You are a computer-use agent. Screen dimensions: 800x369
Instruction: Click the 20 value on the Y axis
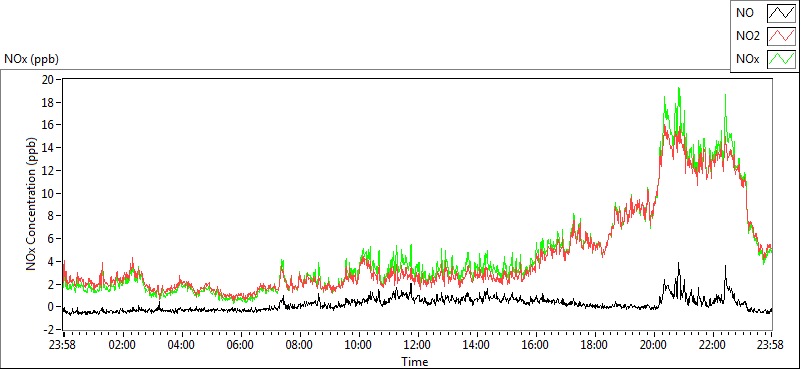(48, 80)
